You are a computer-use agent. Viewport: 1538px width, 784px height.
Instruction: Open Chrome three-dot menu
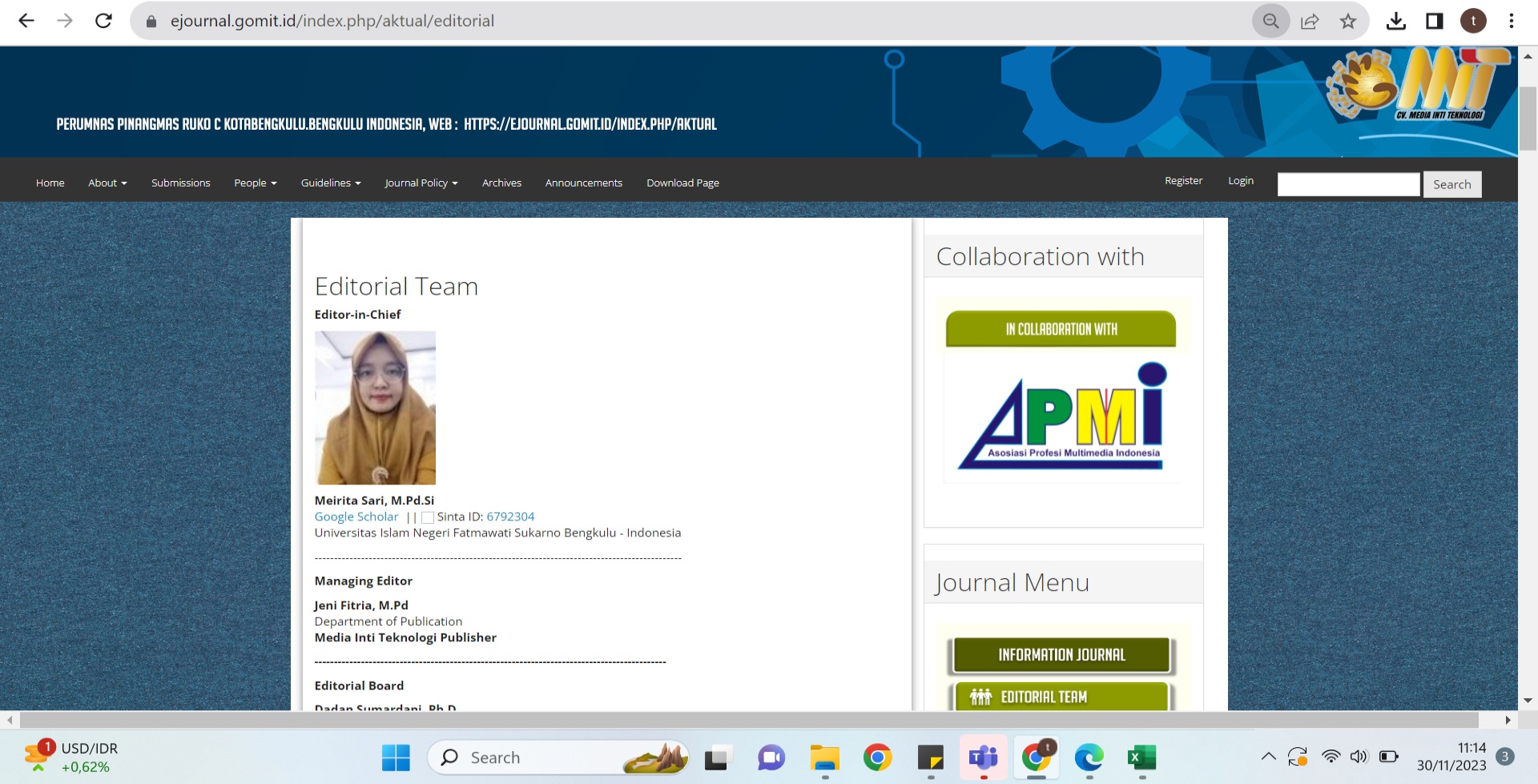point(1512,21)
